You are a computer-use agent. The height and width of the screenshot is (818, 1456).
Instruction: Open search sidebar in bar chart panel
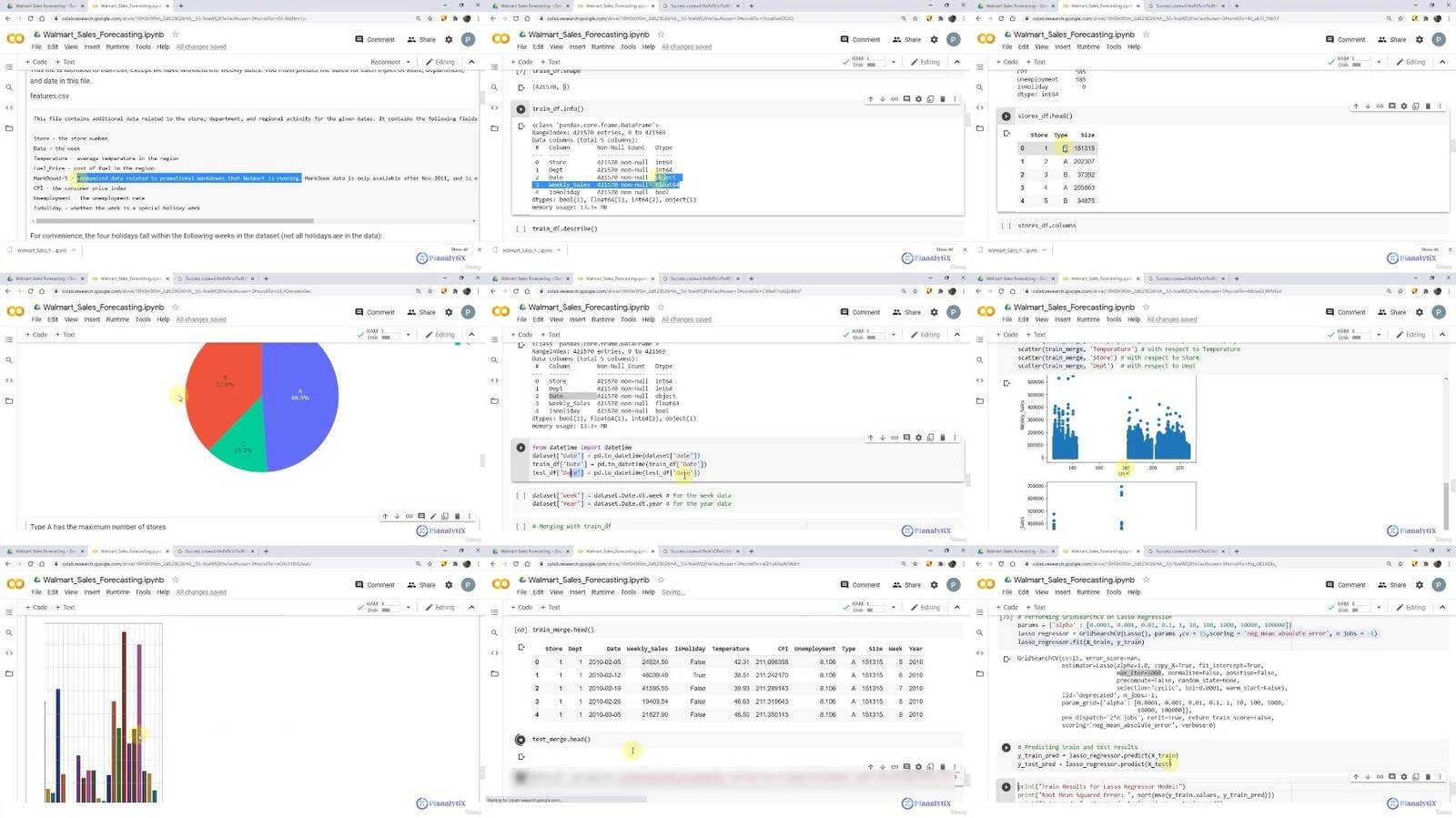tap(9, 632)
